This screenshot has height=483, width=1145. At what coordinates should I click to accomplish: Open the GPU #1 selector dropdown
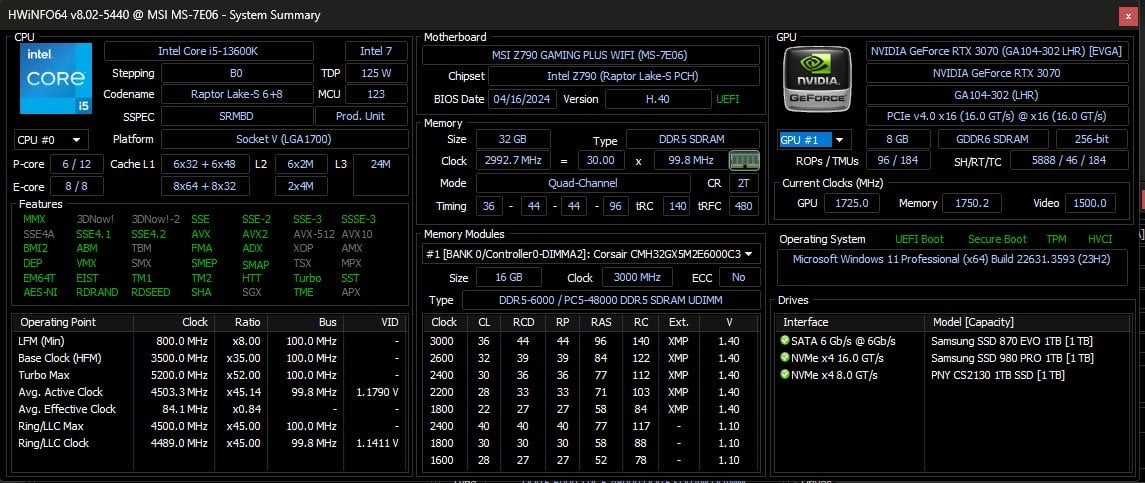click(x=815, y=140)
